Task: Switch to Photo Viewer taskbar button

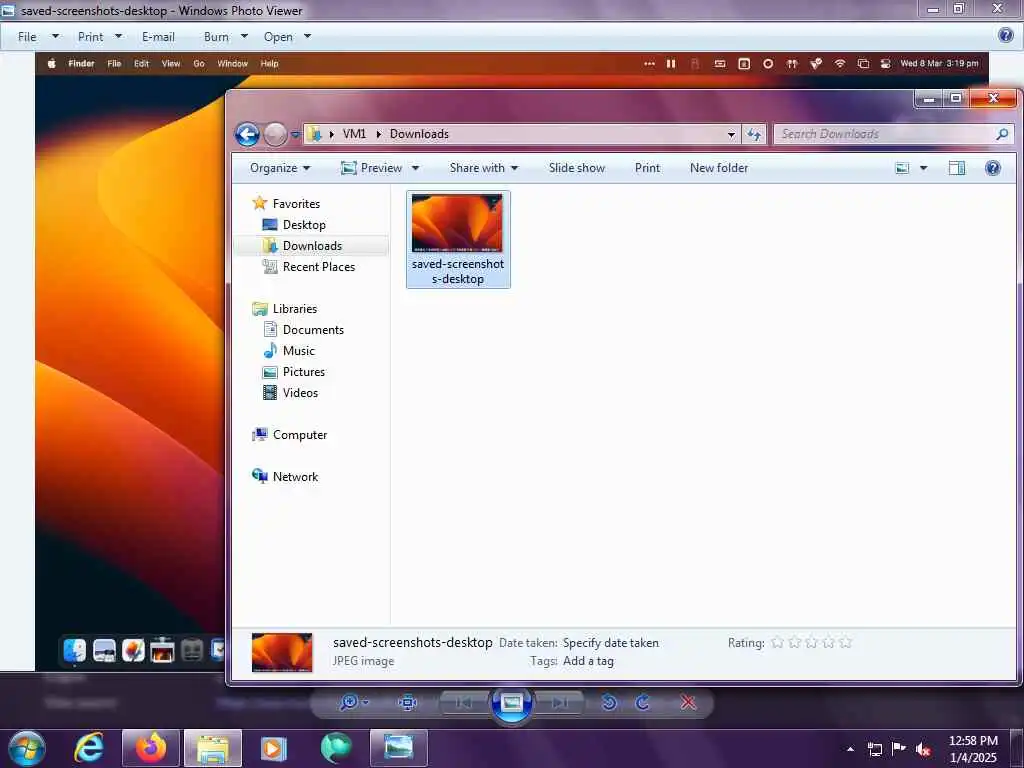Action: (x=398, y=748)
